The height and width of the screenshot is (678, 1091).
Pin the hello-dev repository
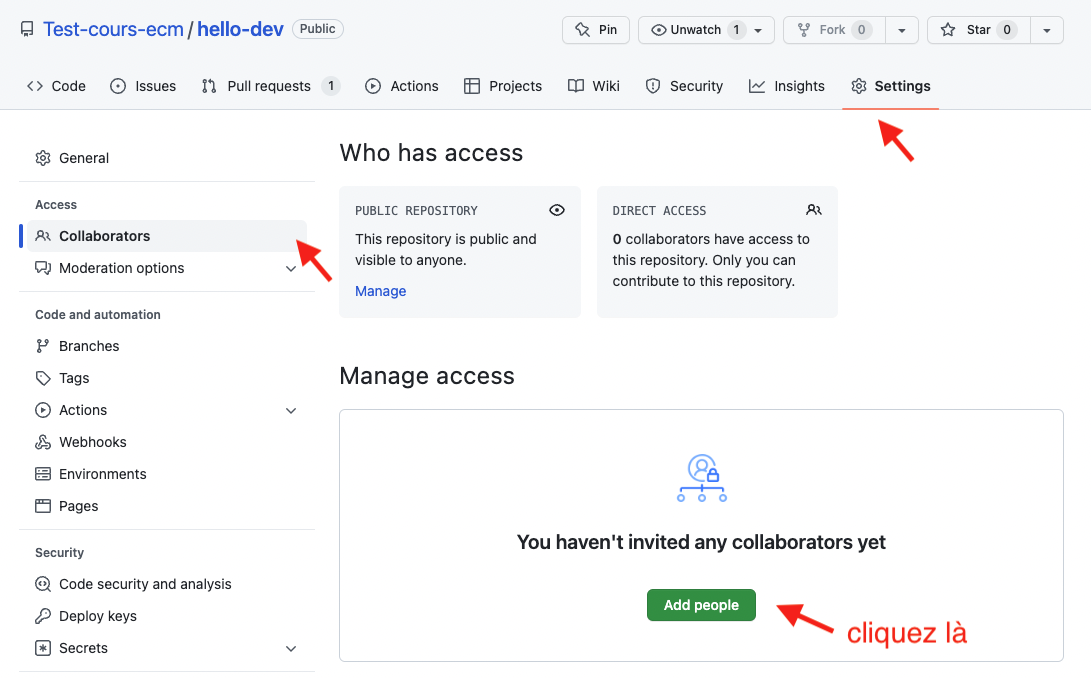pos(596,30)
